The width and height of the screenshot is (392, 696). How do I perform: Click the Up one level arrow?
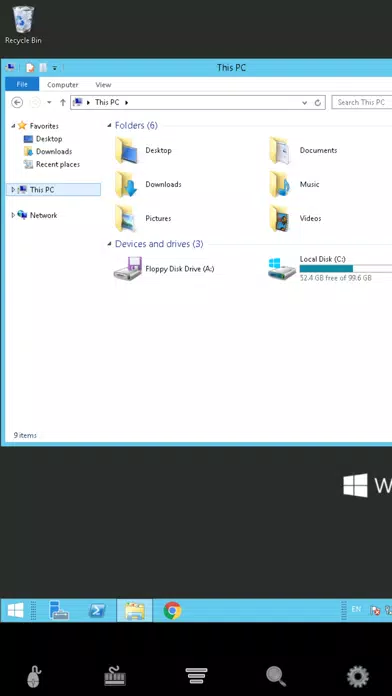pyautogui.click(x=63, y=103)
